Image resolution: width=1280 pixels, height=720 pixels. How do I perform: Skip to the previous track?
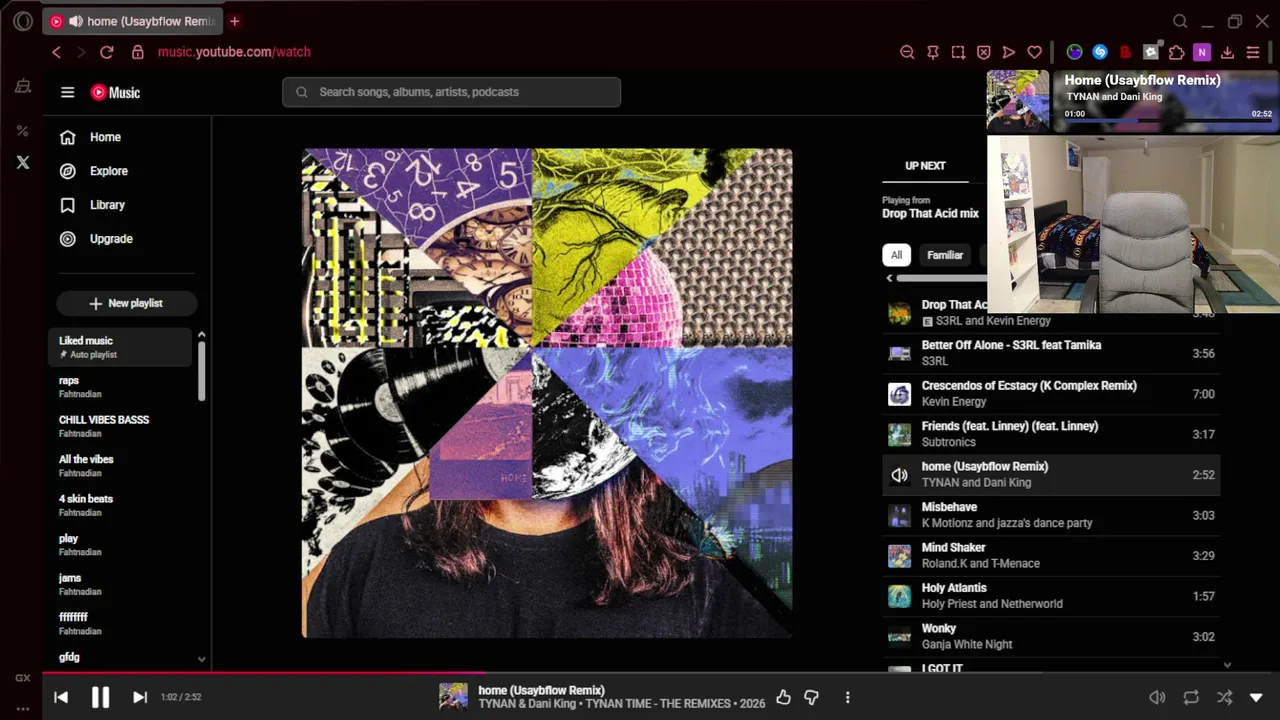click(61, 697)
